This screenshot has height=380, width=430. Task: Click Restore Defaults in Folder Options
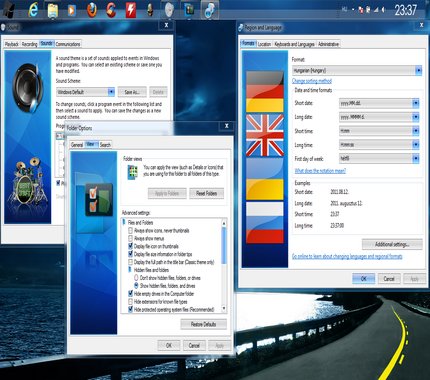pyautogui.click(x=203, y=324)
